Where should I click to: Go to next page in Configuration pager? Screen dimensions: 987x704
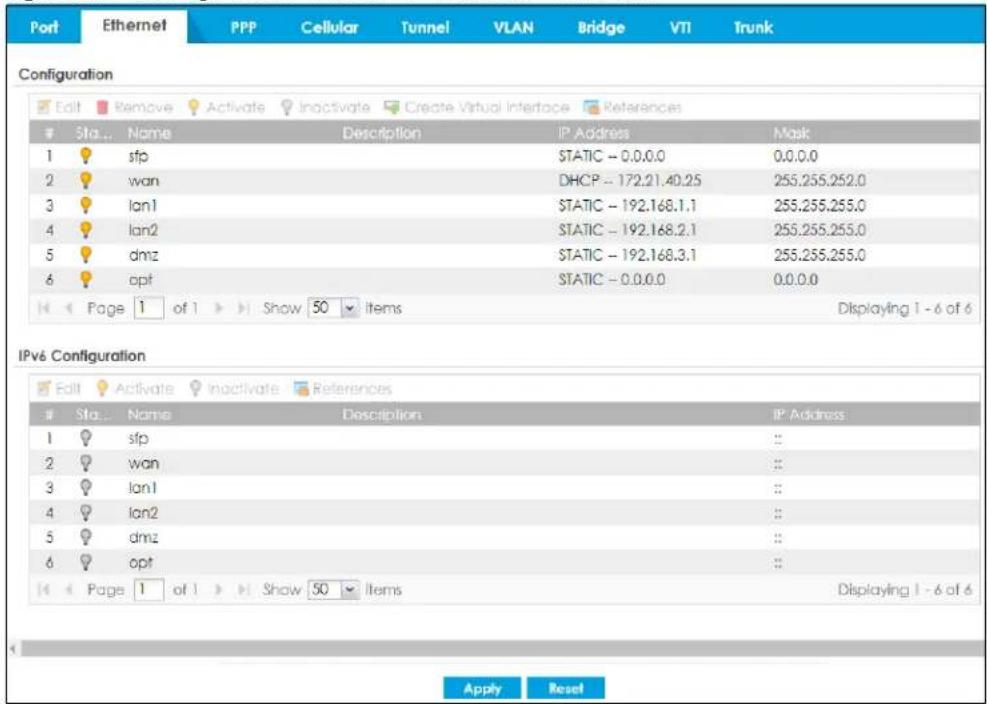pyautogui.click(x=218, y=309)
